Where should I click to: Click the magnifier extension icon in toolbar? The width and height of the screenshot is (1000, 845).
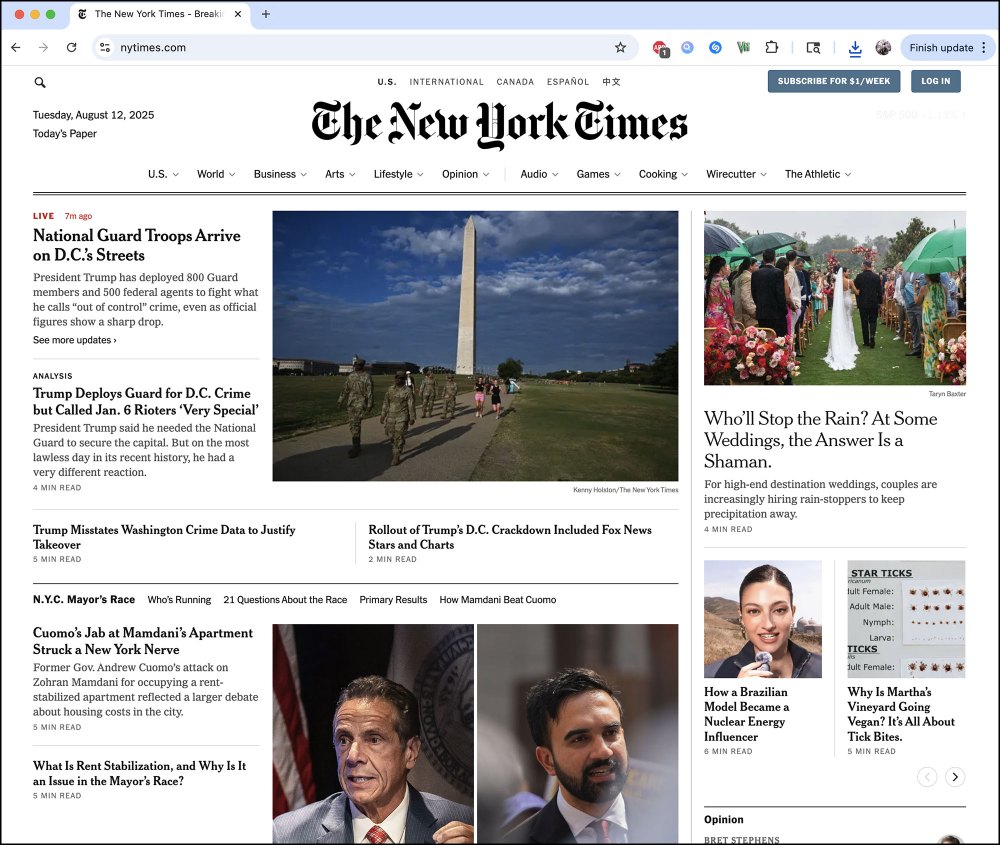coord(687,47)
